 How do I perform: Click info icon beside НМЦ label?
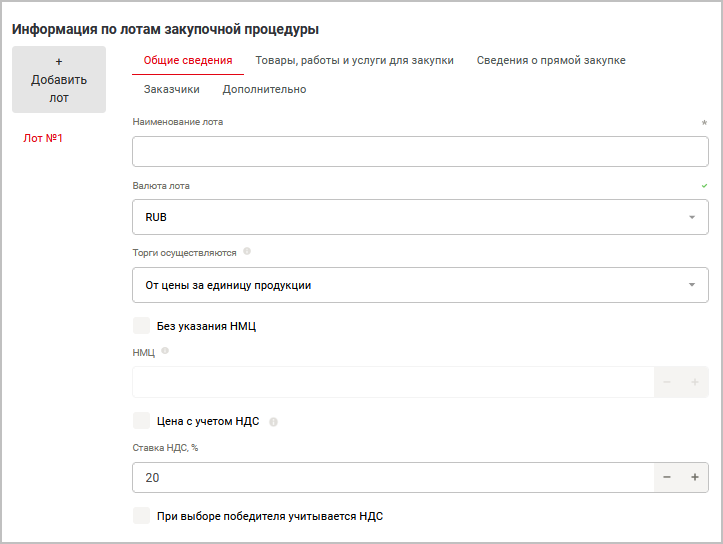click(165, 351)
